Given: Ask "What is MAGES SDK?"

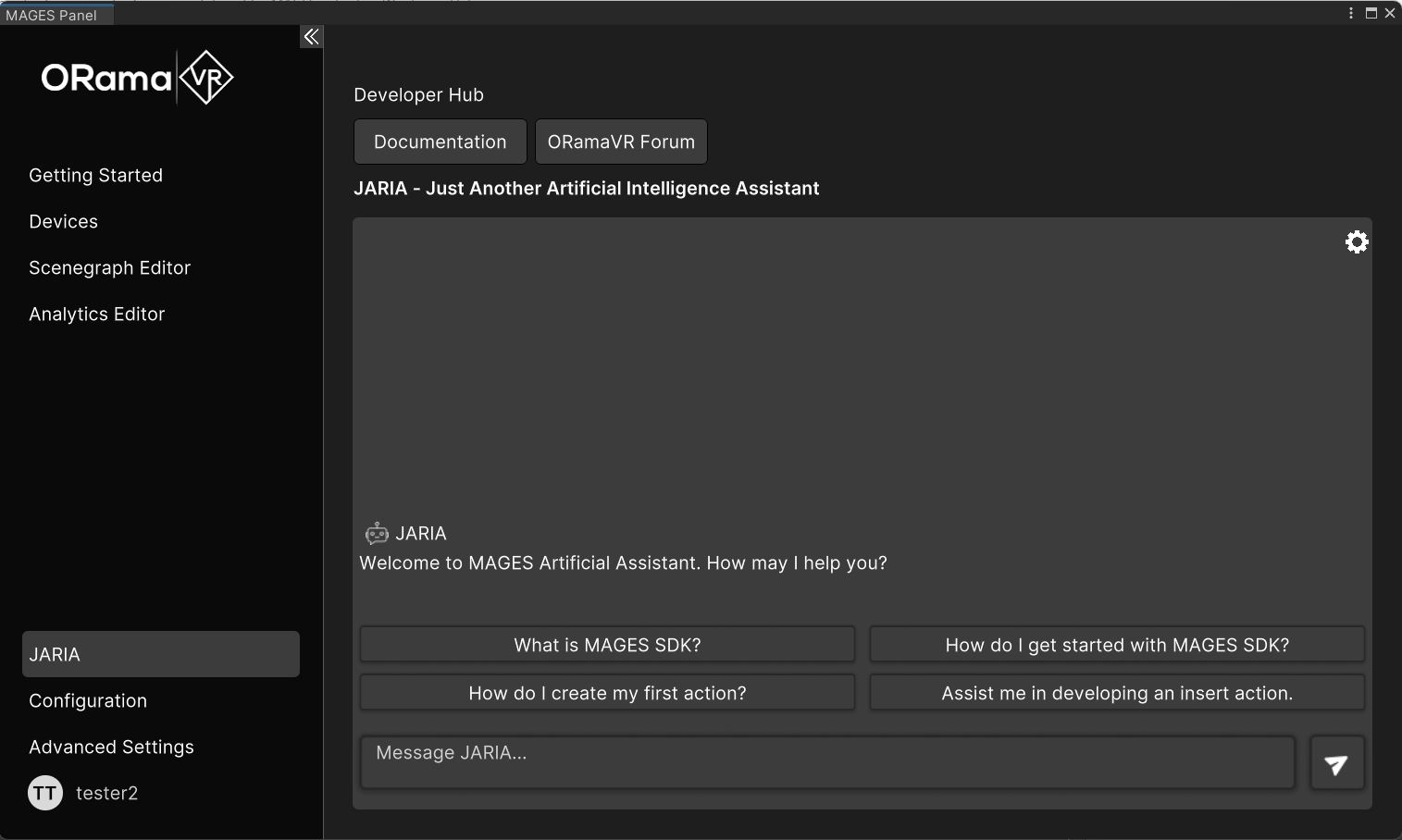Looking at the screenshot, I should point(607,645).
